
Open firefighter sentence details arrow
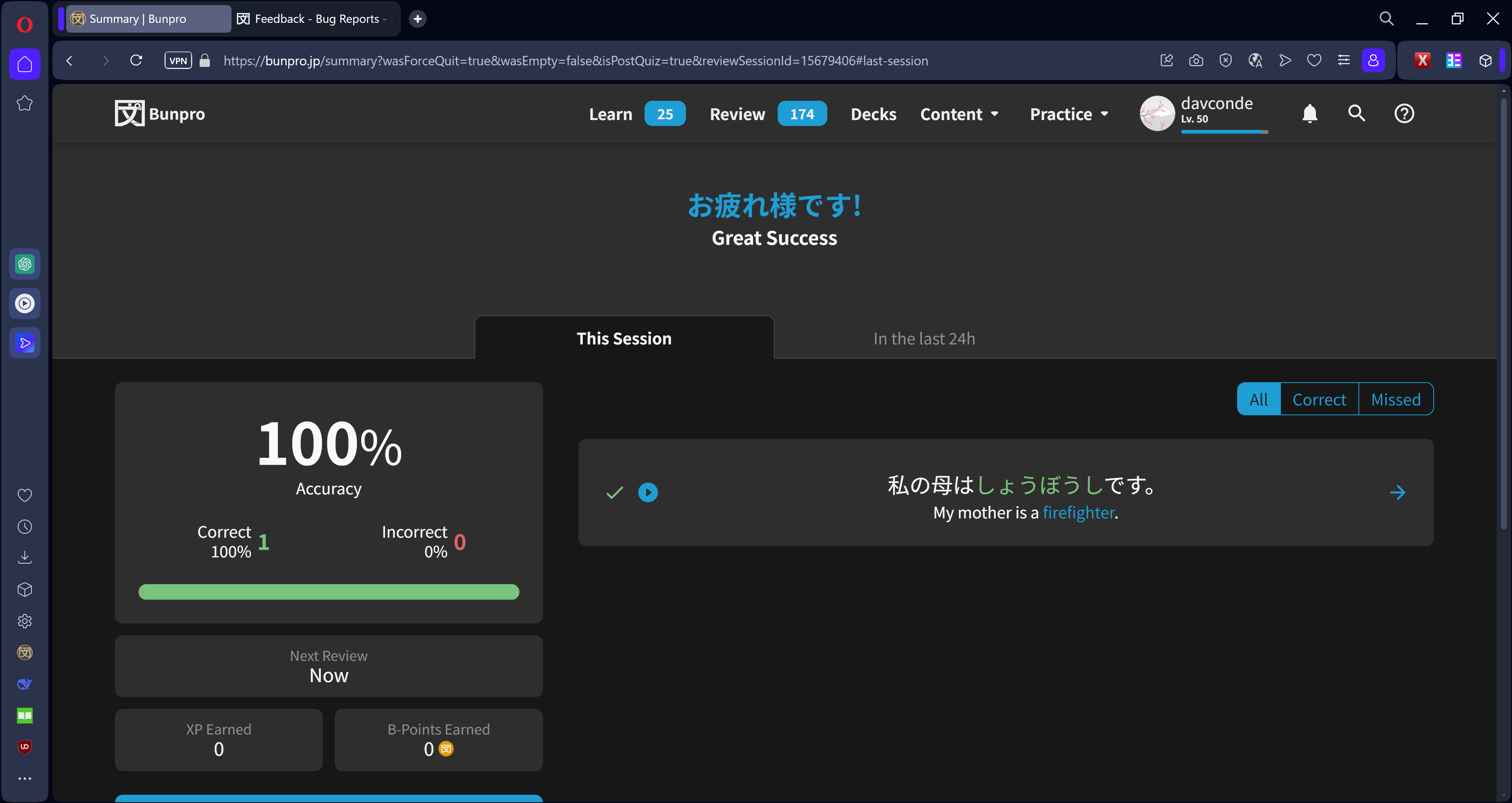click(1397, 492)
